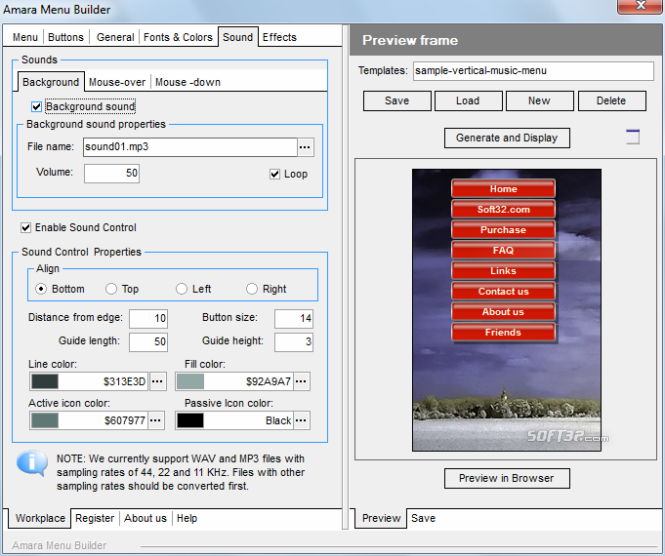Click the New template button

pos(539,101)
